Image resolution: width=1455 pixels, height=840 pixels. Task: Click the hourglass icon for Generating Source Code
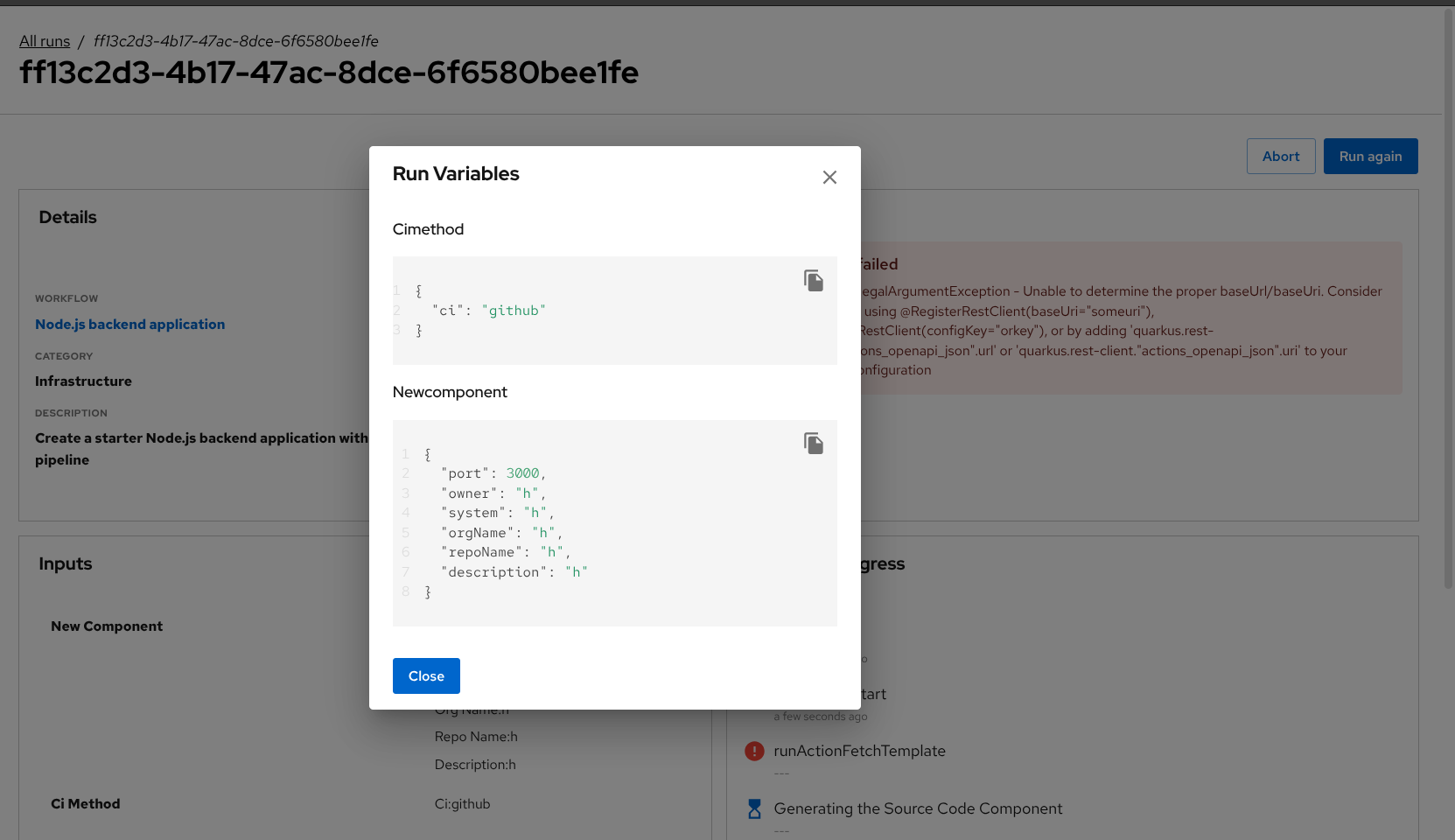754,808
